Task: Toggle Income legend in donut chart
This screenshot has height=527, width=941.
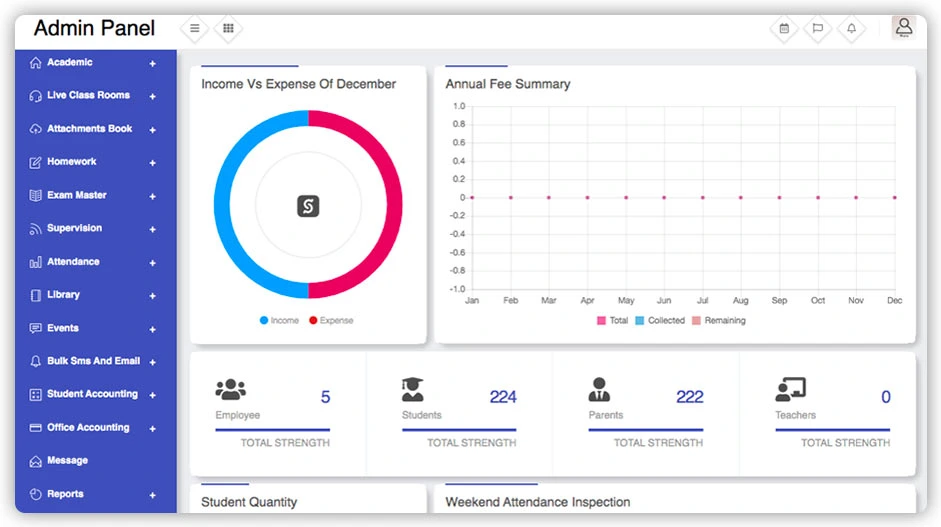Action: click(279, 321)
